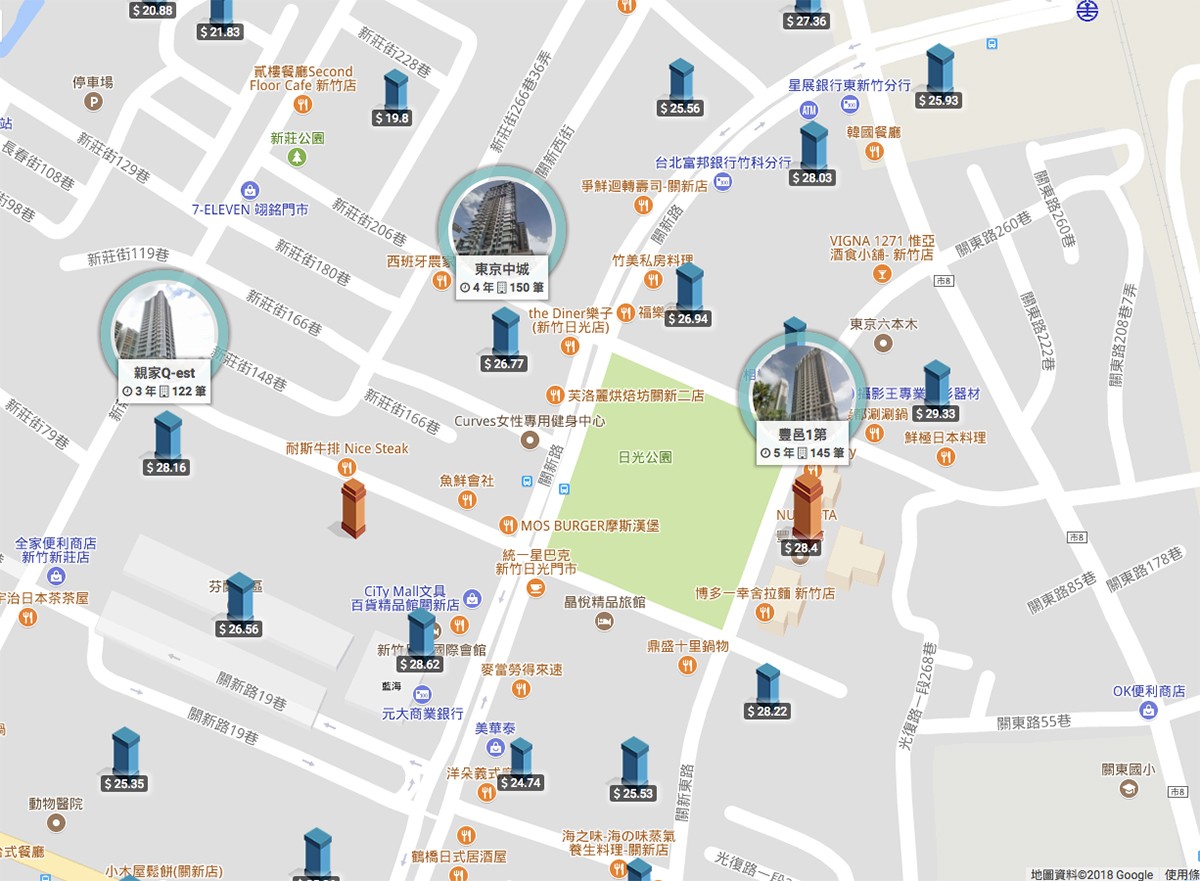
Task: Open the 豐邑1第 building photo bubble
Action: 803,396
